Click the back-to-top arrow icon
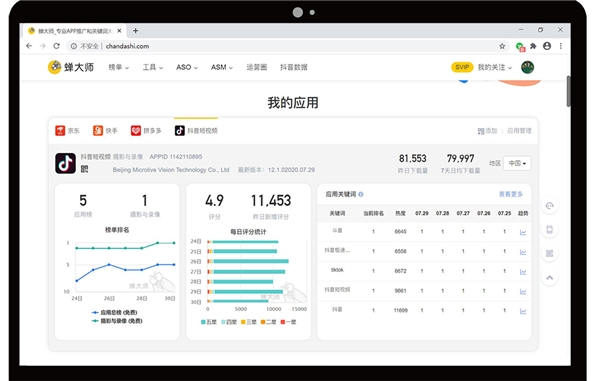Screen dimensions: 600x381 [549, 277]
